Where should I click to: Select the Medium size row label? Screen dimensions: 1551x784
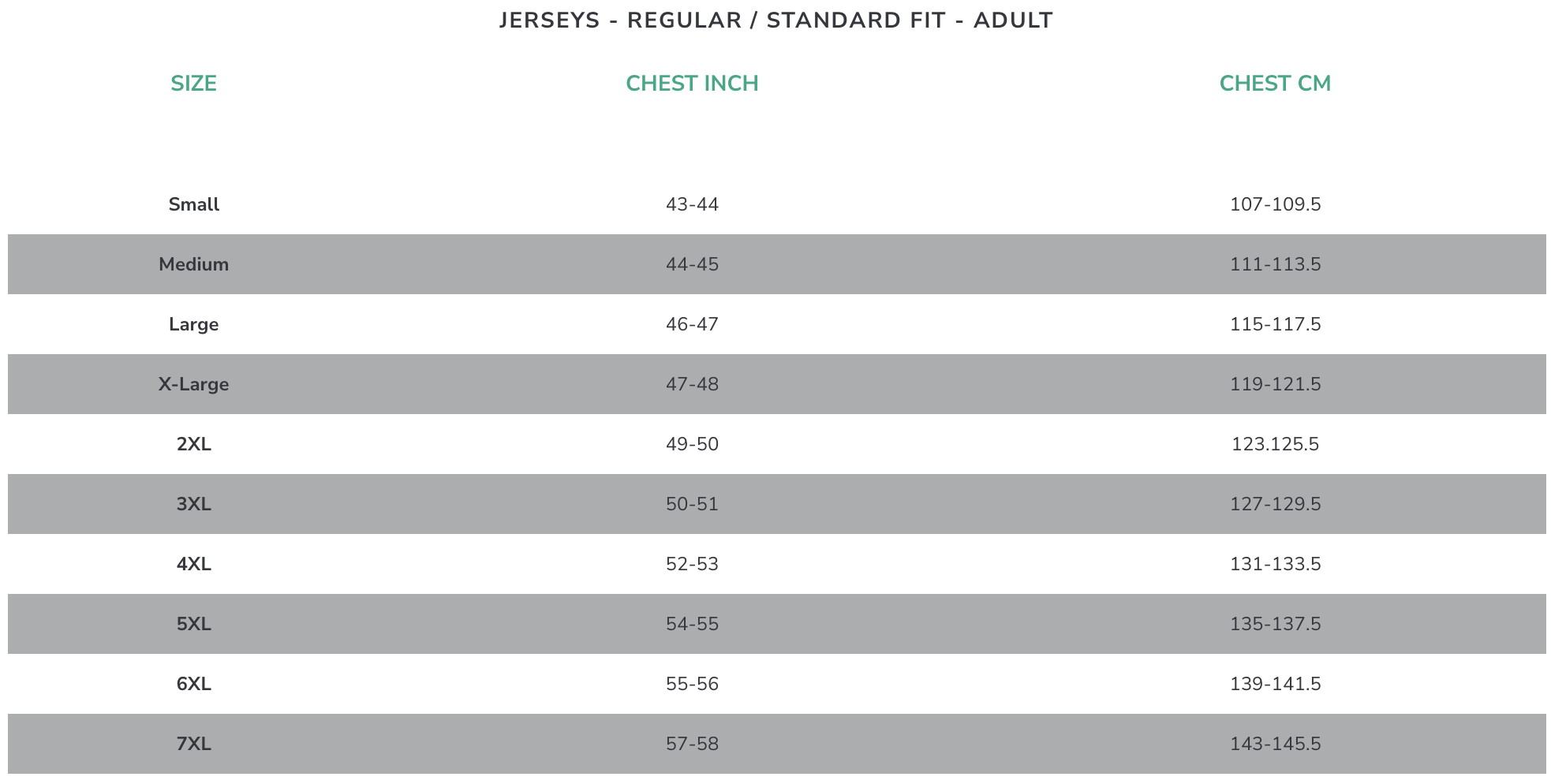194,264
